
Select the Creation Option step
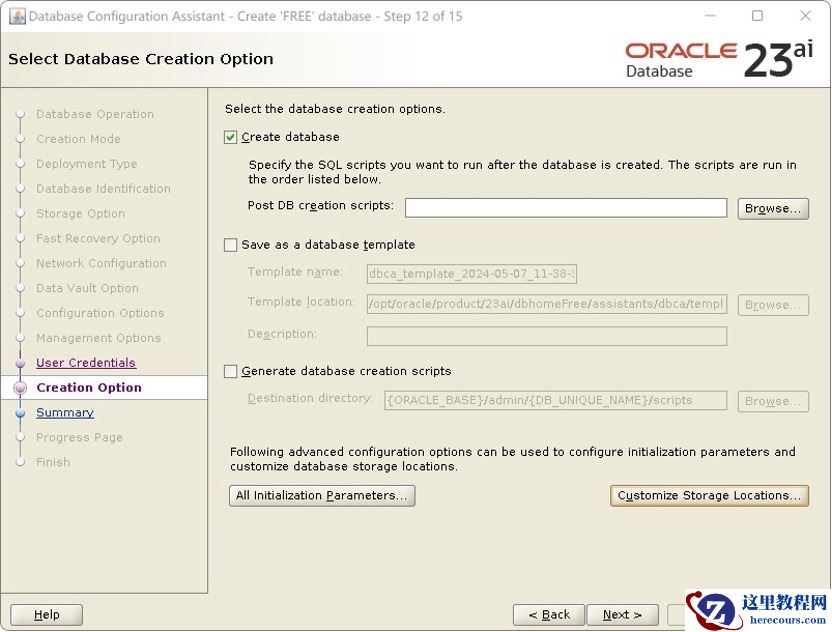pos(89,388)
